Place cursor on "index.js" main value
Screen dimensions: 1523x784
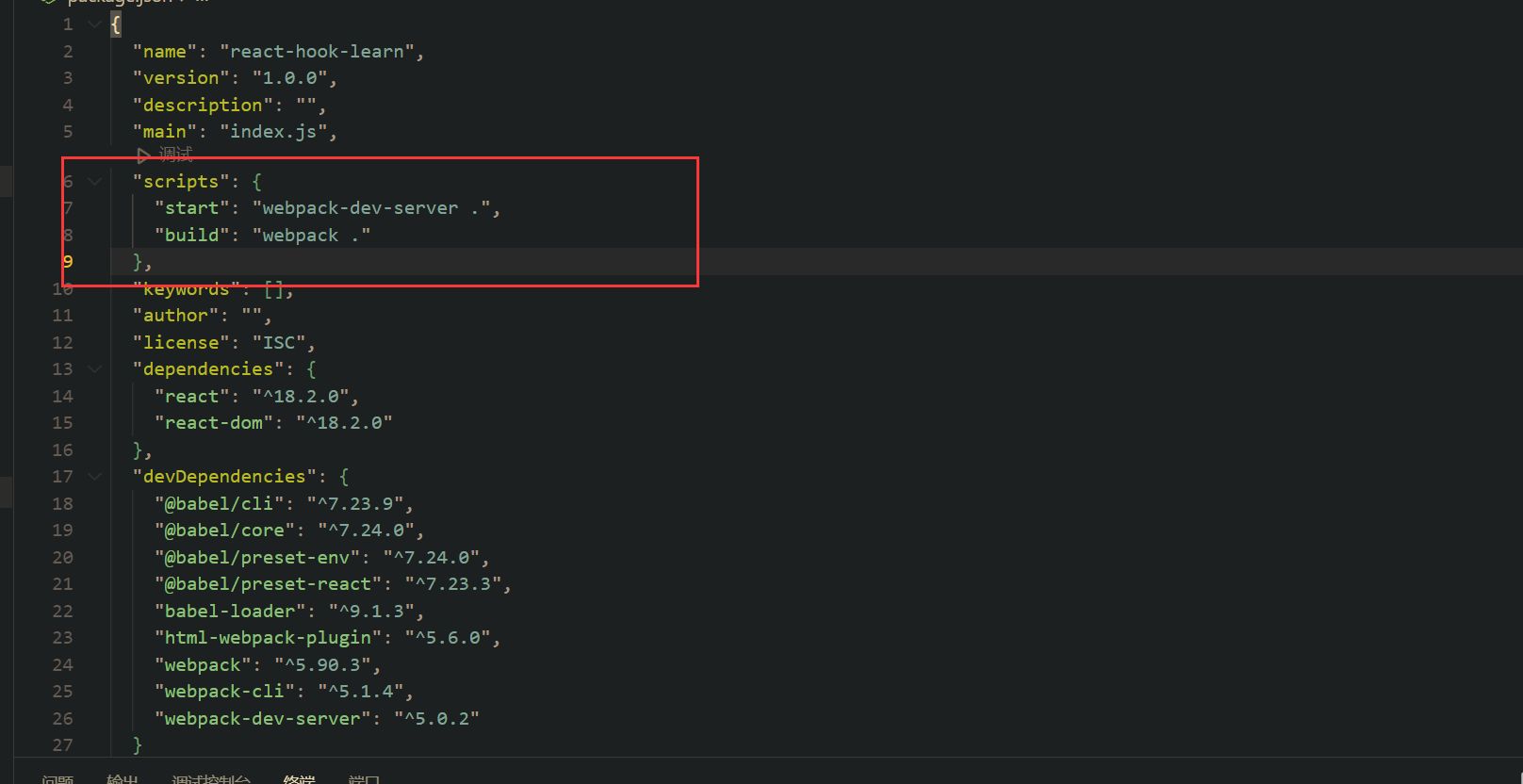pos(273,132)
